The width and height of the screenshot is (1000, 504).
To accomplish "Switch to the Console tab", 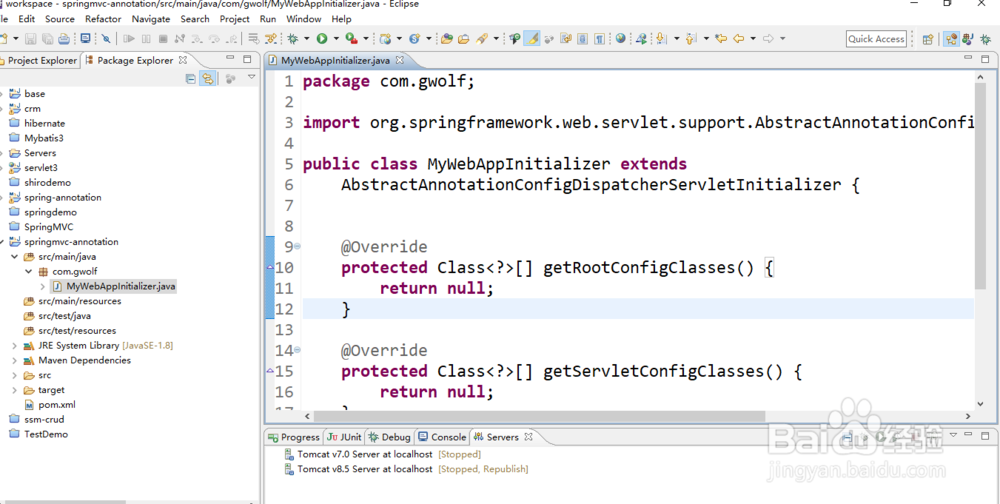I will click(x=442, y=437).
